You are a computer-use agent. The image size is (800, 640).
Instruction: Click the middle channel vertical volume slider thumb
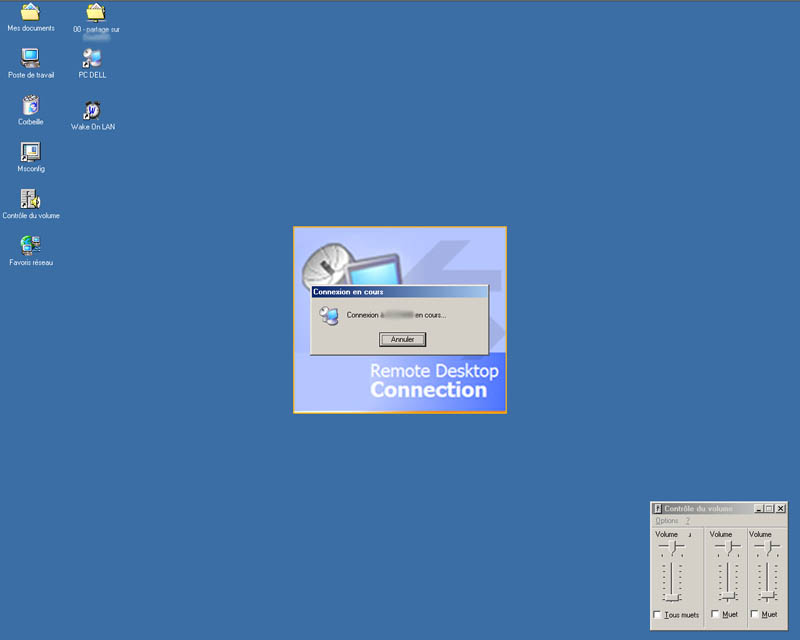pos(728,596)
